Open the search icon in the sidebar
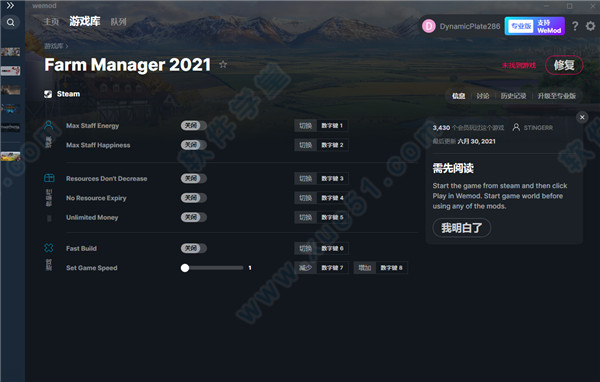This screenshot has height=382, width=600. (x=11, y=22)
